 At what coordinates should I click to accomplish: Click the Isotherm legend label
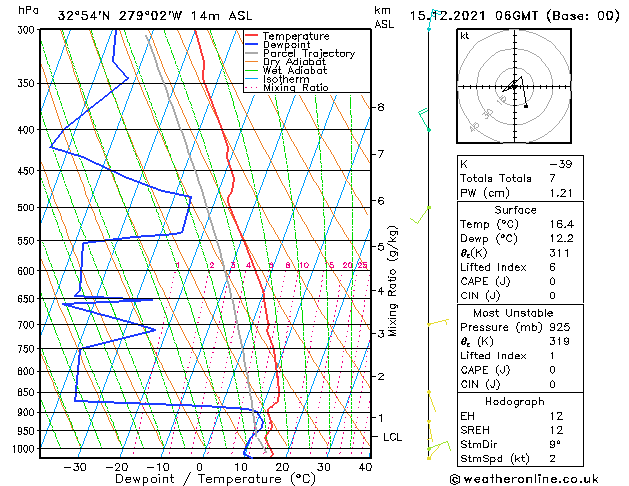(x=286, y=79)
